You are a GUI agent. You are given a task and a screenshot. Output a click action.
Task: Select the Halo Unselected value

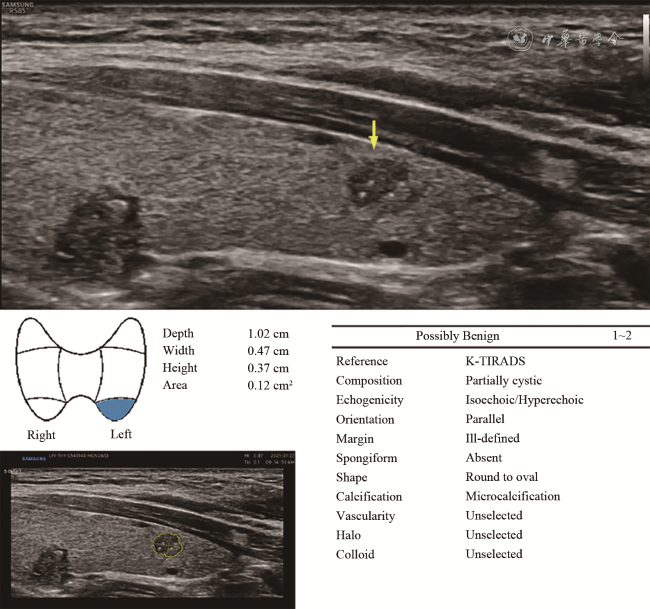(x=494, y=535)
